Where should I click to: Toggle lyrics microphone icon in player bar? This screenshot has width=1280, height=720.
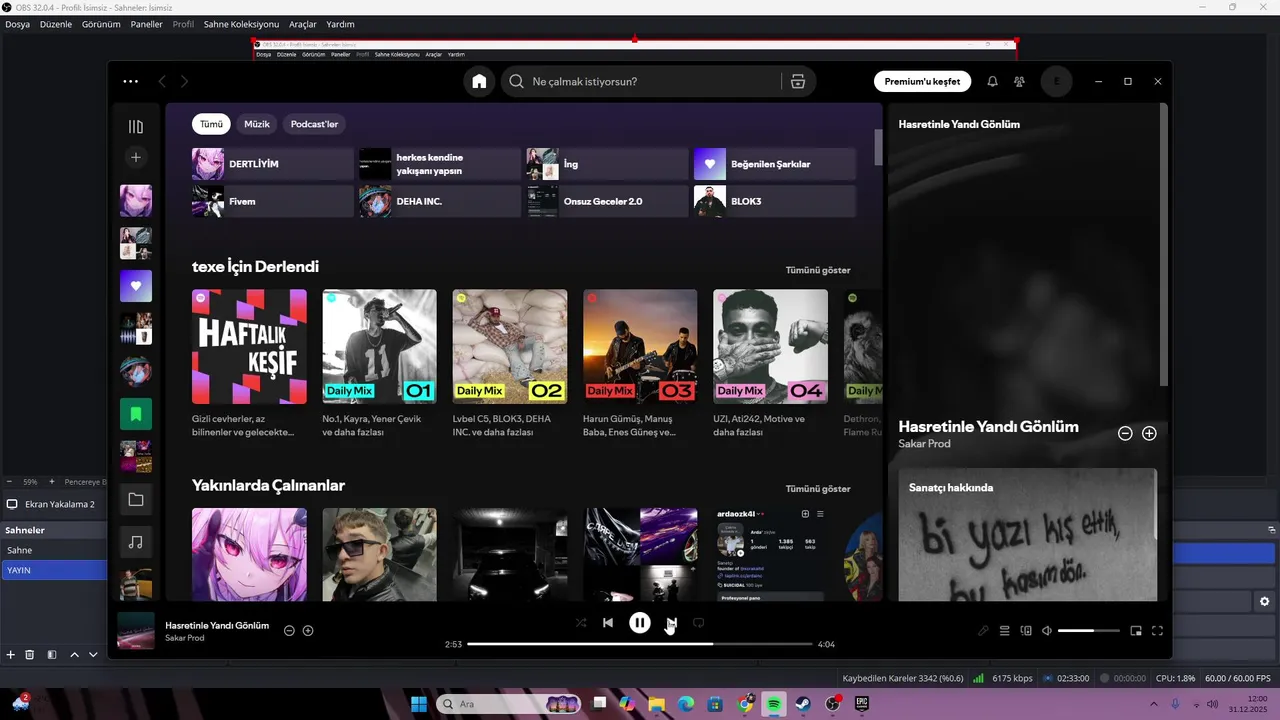[x=983, y=631]
